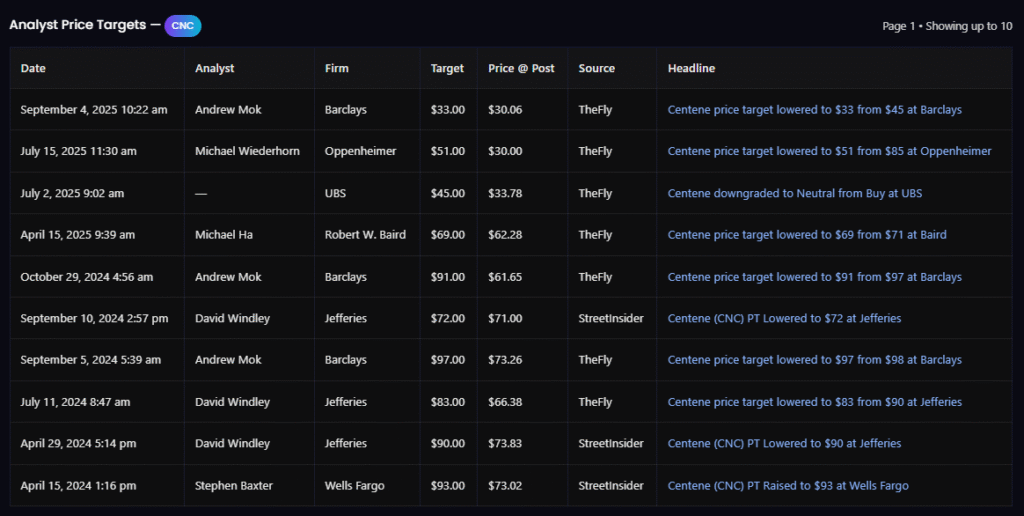Open Jefferies $83 from $90 headline
Viewport: 1024px width, 516px height.
tap(814, 402)
